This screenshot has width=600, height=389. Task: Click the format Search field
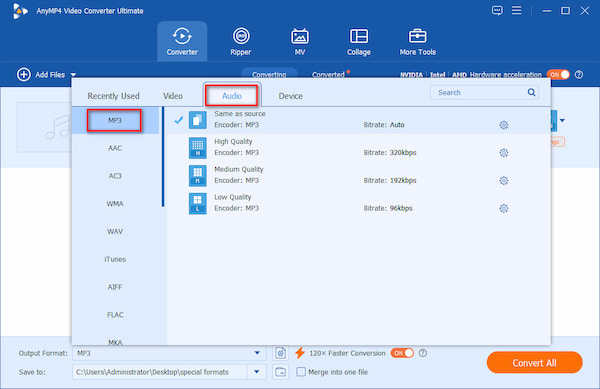[x=484, y=93]
